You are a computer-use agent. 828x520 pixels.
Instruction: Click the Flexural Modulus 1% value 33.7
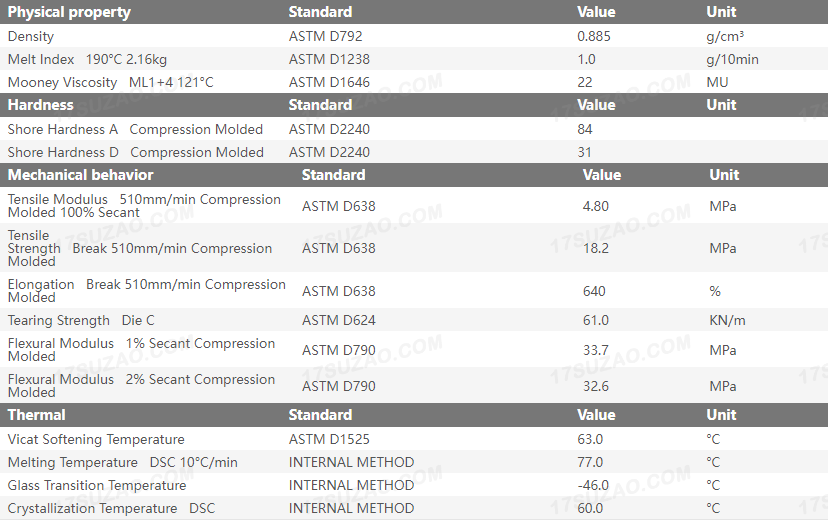point(596,350)
